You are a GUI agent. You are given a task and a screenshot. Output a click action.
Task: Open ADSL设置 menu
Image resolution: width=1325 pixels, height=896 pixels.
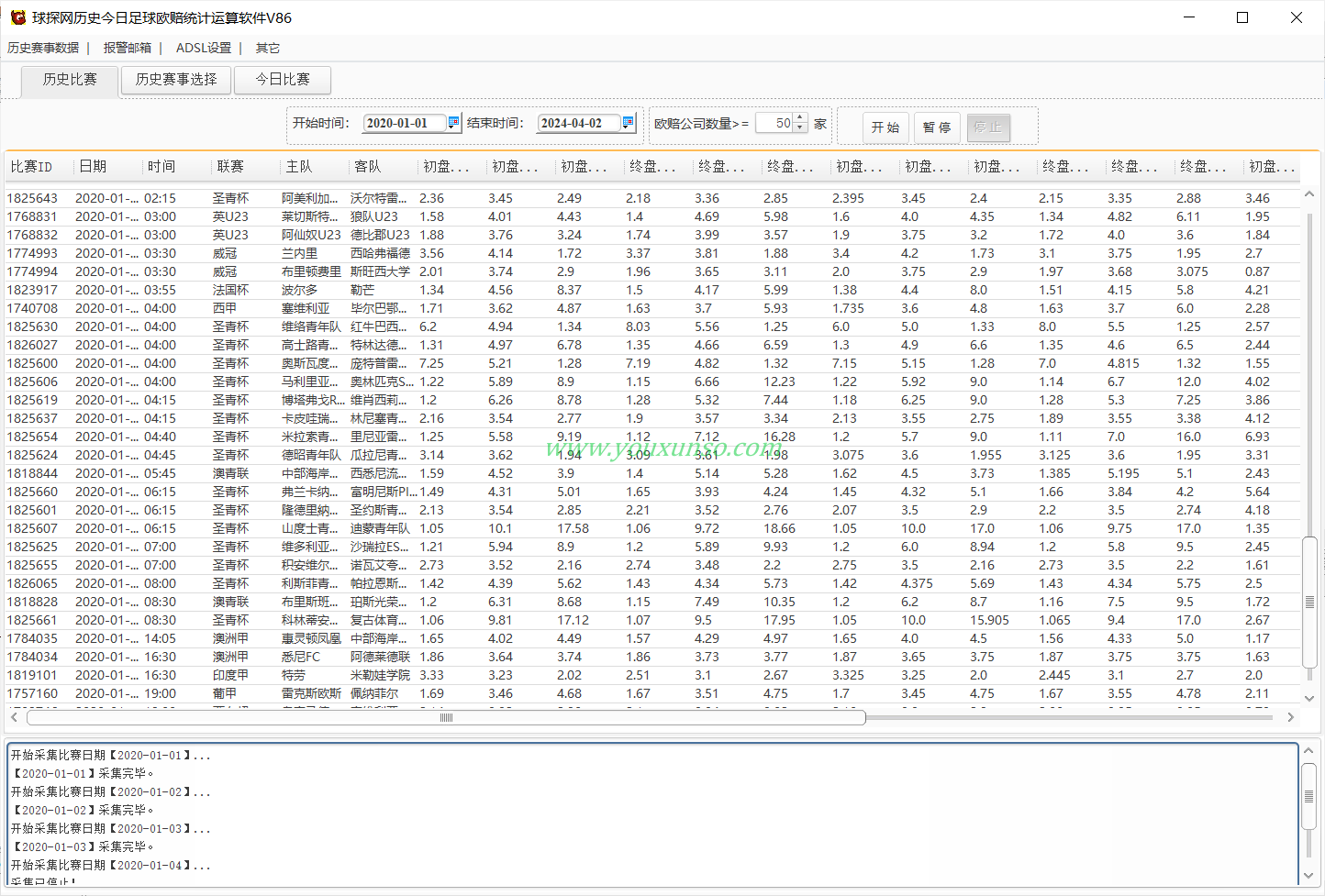coord(204,48)
